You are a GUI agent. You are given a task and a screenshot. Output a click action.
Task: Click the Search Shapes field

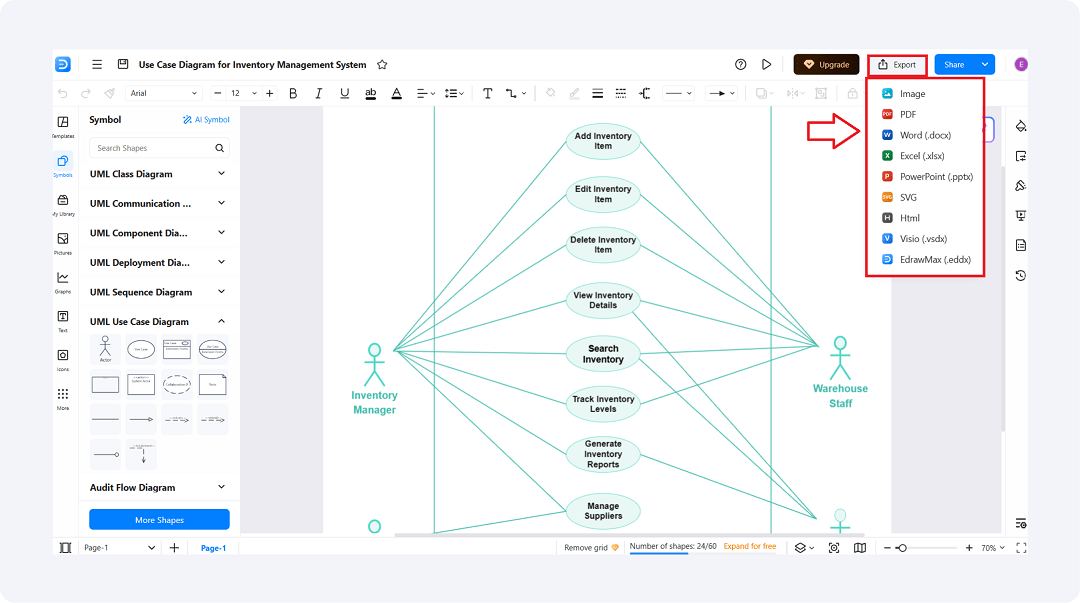(x=159, y=147)
